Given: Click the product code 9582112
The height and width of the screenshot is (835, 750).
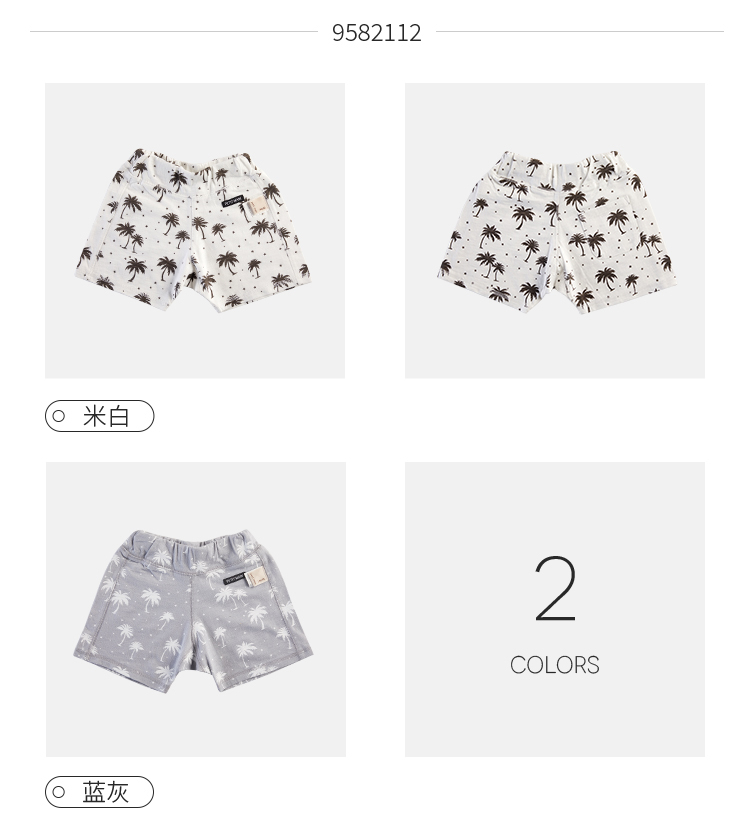Looking at the screenshot, I should point(377,32).
